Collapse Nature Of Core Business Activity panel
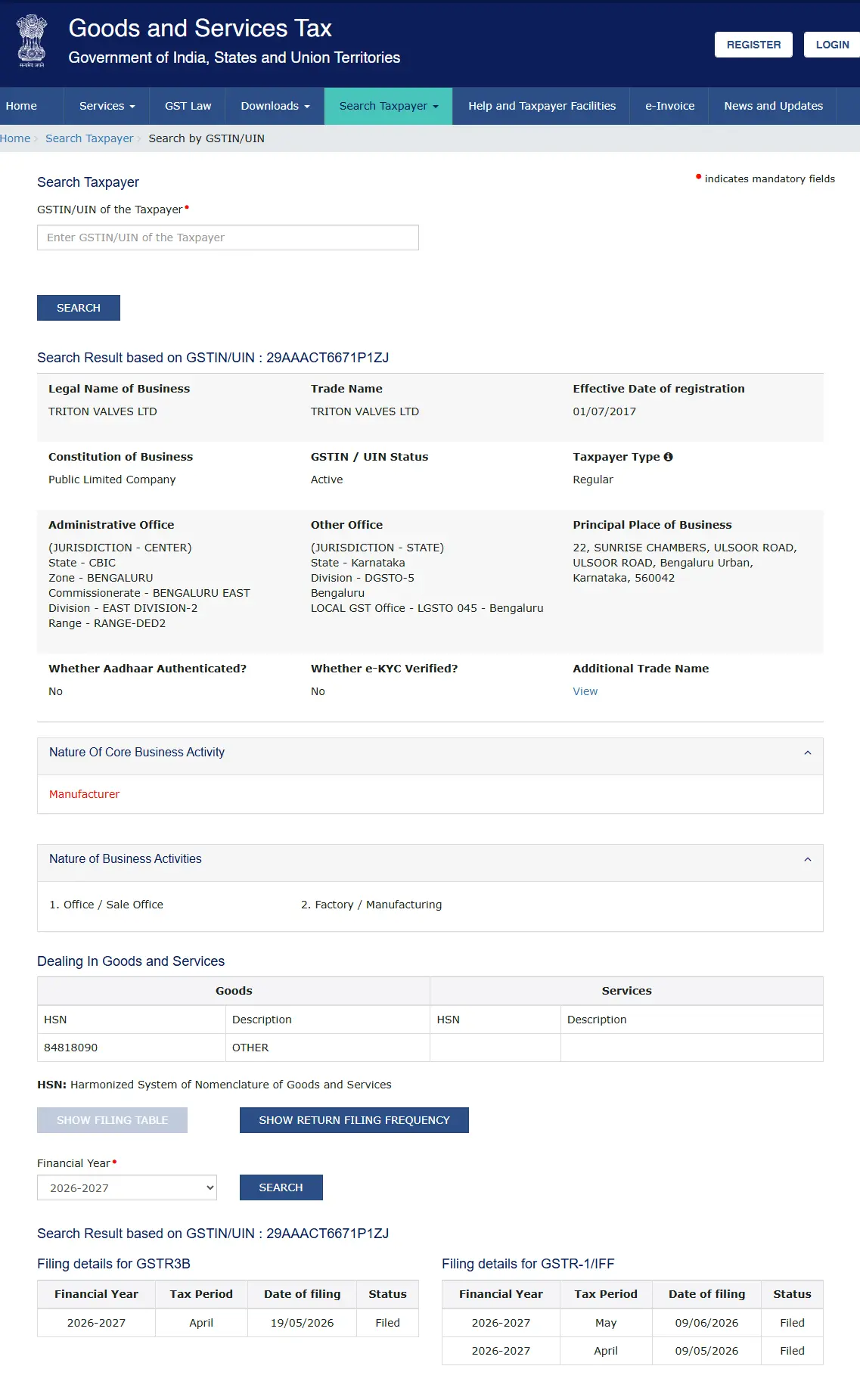This screenshot has height=1400, width=860. pos(807,753)
